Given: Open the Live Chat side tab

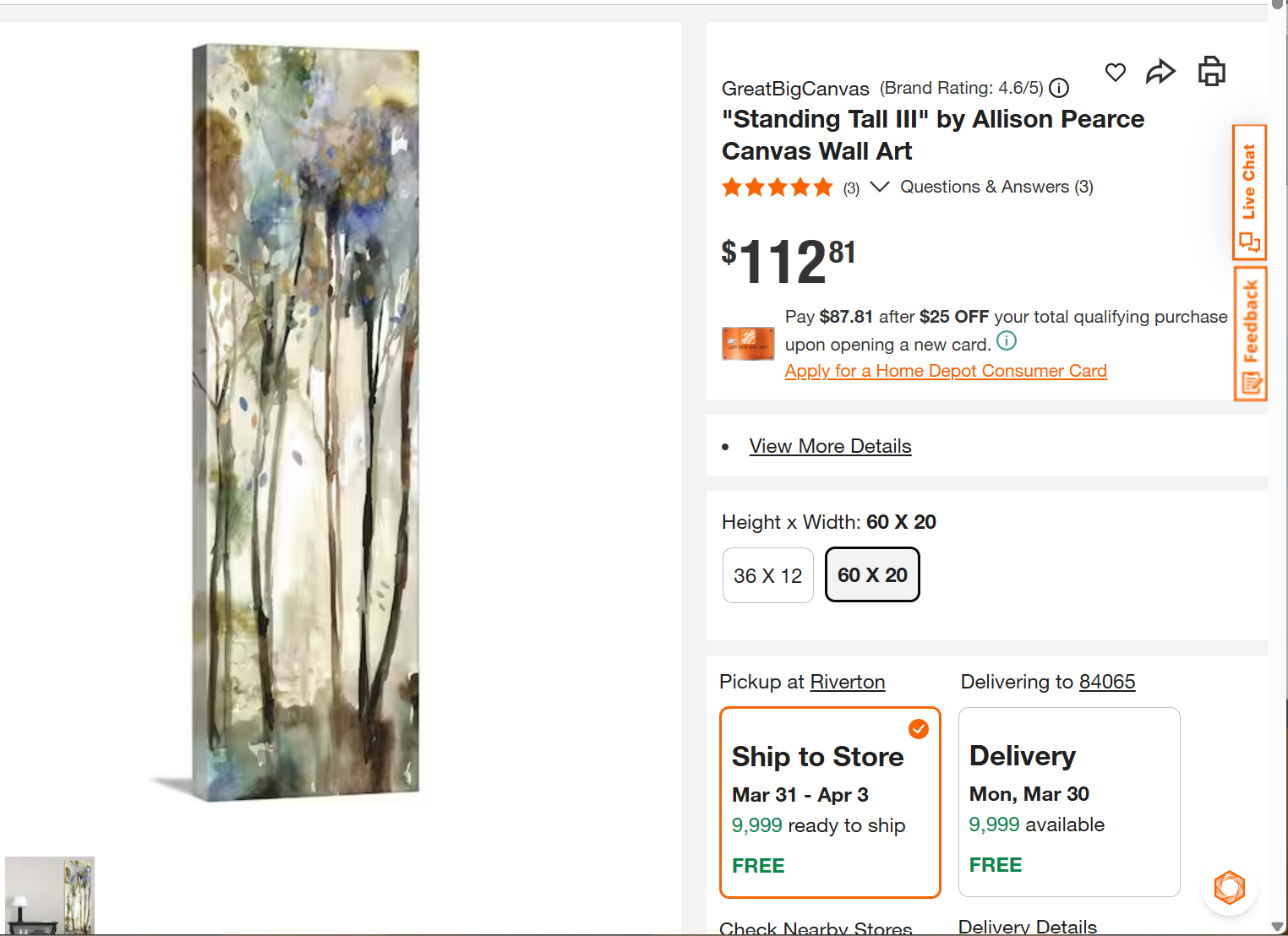Looking at the screenshot, I should [1249, 193].
